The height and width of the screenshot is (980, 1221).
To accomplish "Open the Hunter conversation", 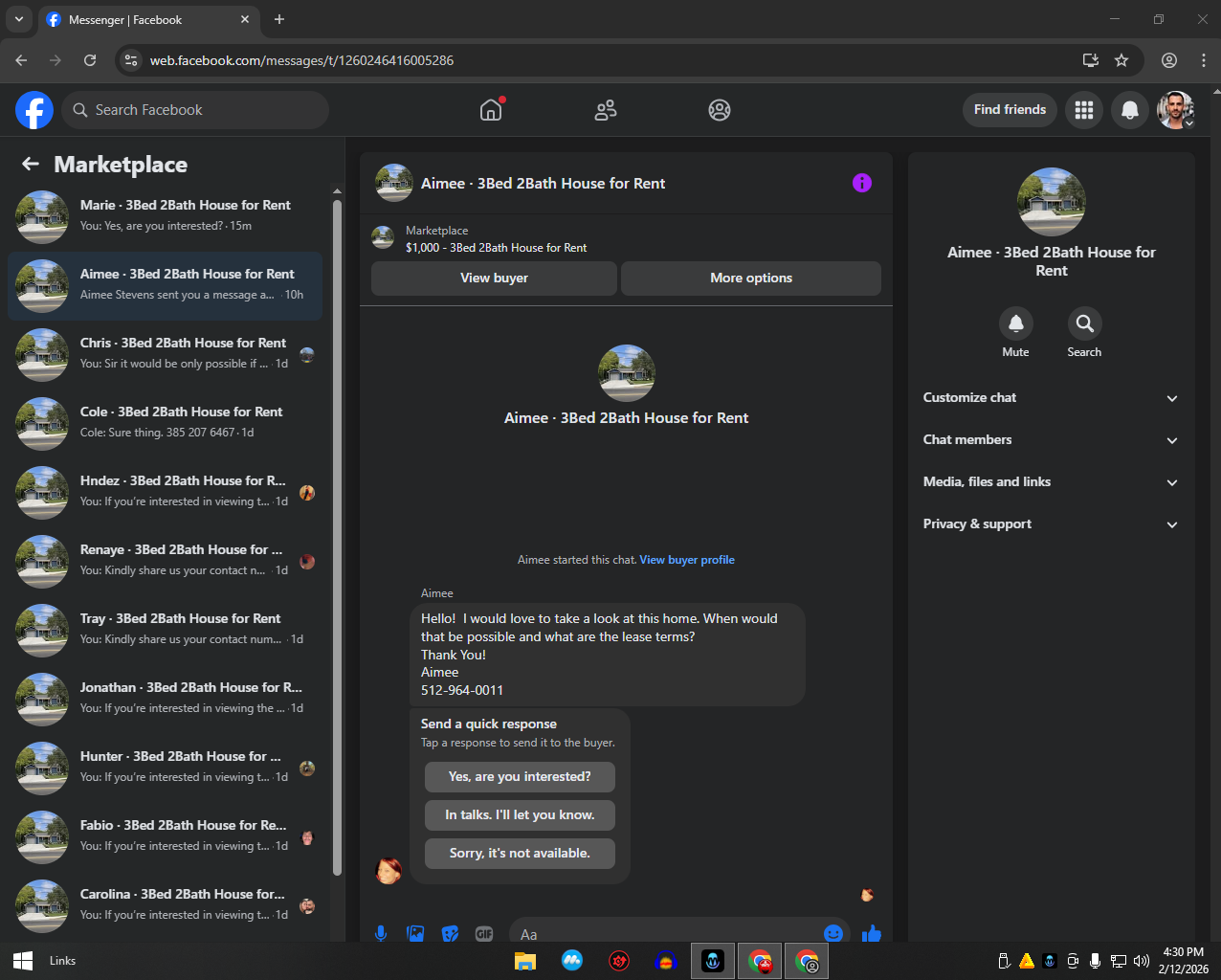I will coord(165,768).
